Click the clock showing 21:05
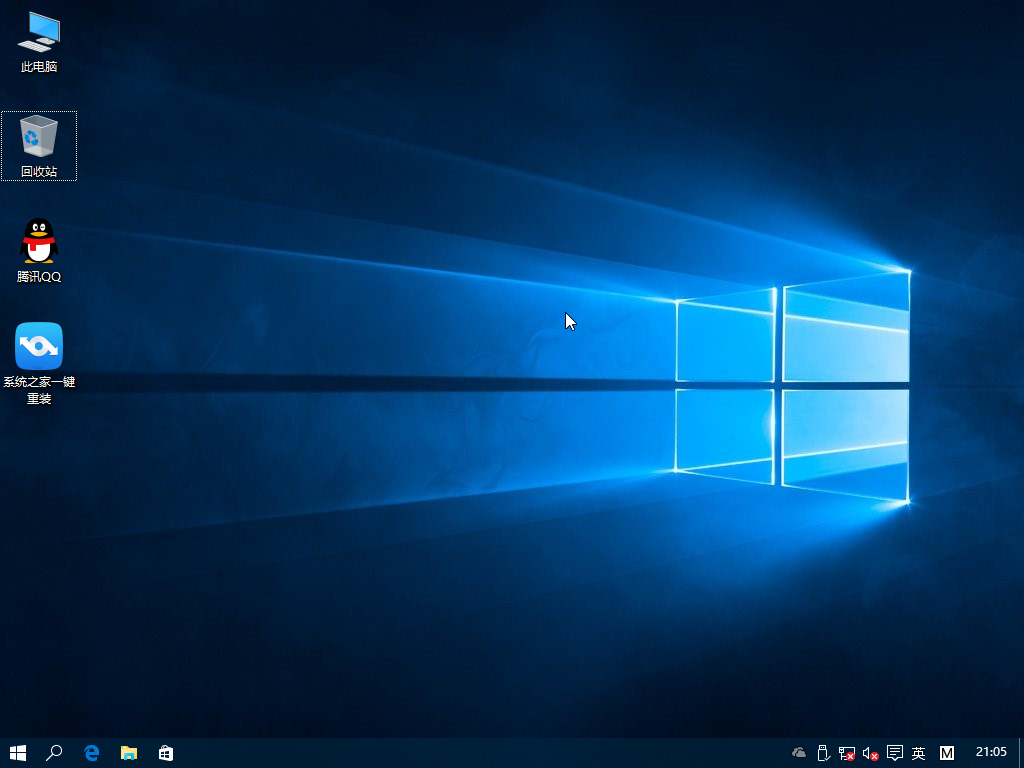 (989, 752)
